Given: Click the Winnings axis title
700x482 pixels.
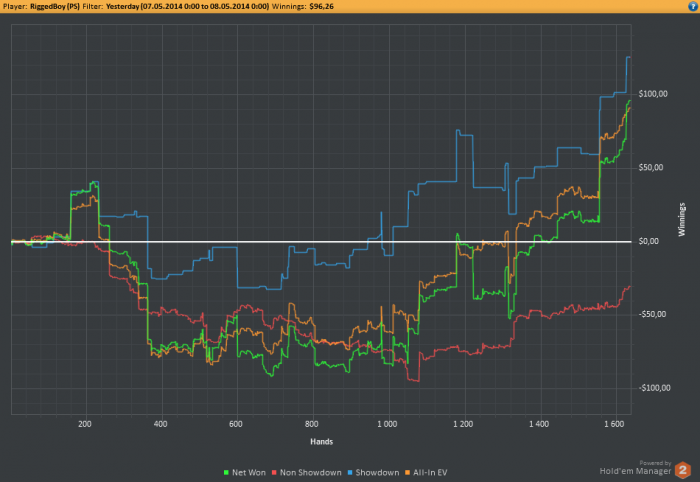Looking at the screenshot, I should click(x=682, y=220).
